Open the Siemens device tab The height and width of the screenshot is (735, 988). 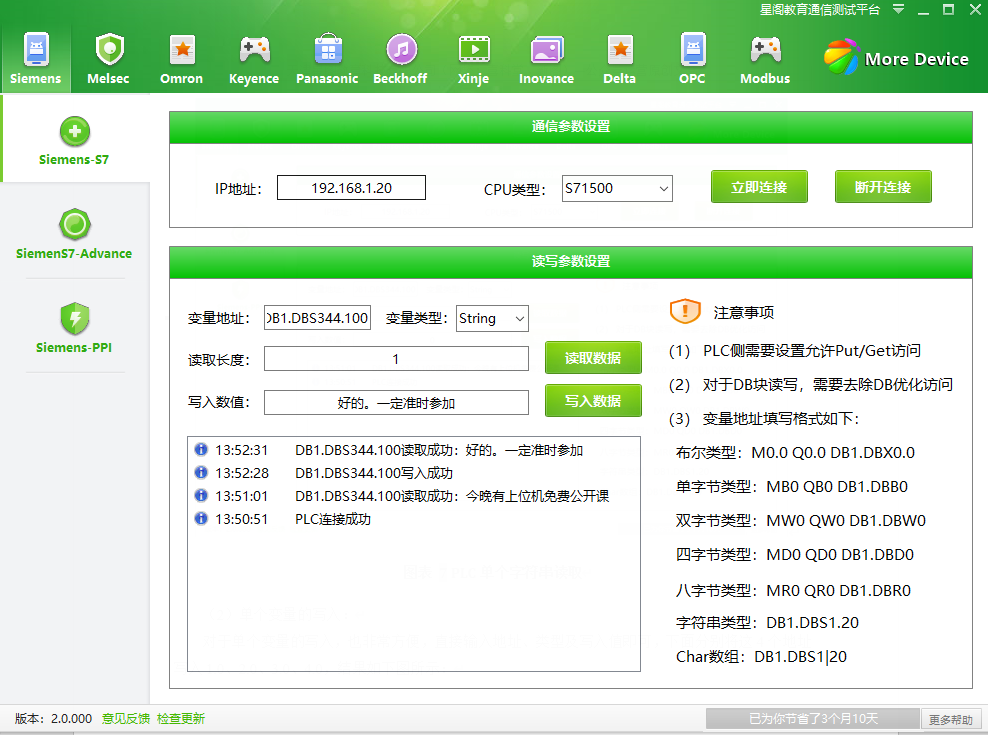pos(36,59)
